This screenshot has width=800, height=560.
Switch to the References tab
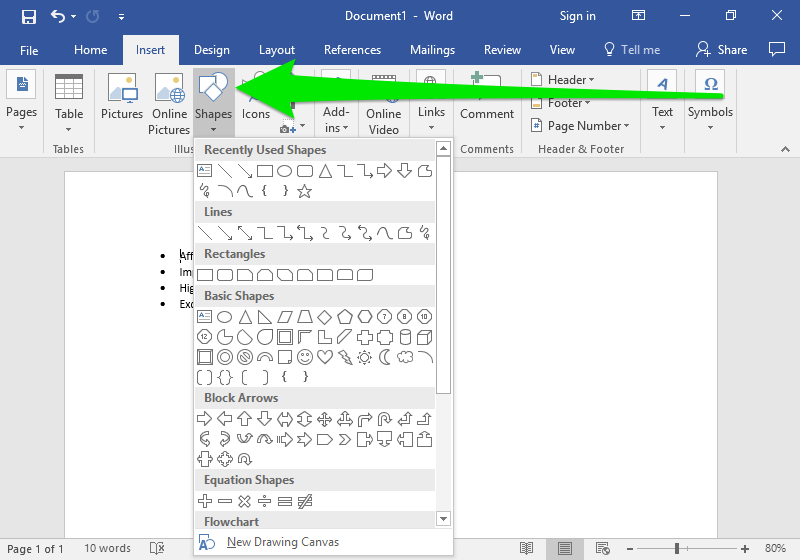[352, 50]
